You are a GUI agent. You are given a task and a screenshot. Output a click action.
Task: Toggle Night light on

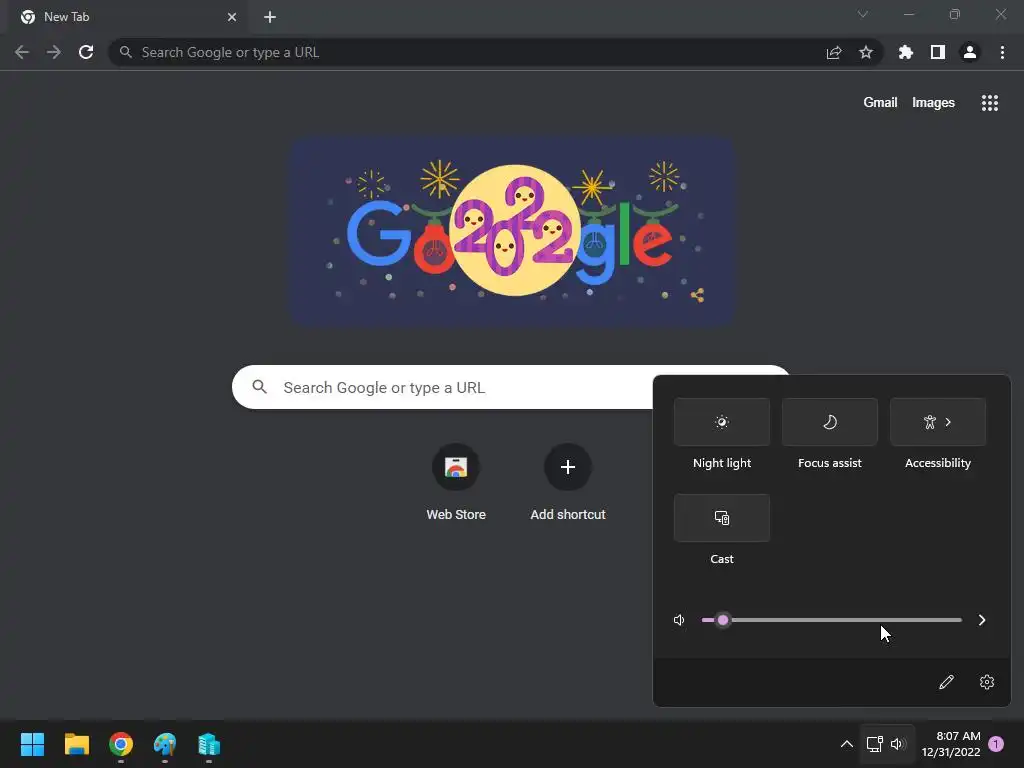click(722, 422)
